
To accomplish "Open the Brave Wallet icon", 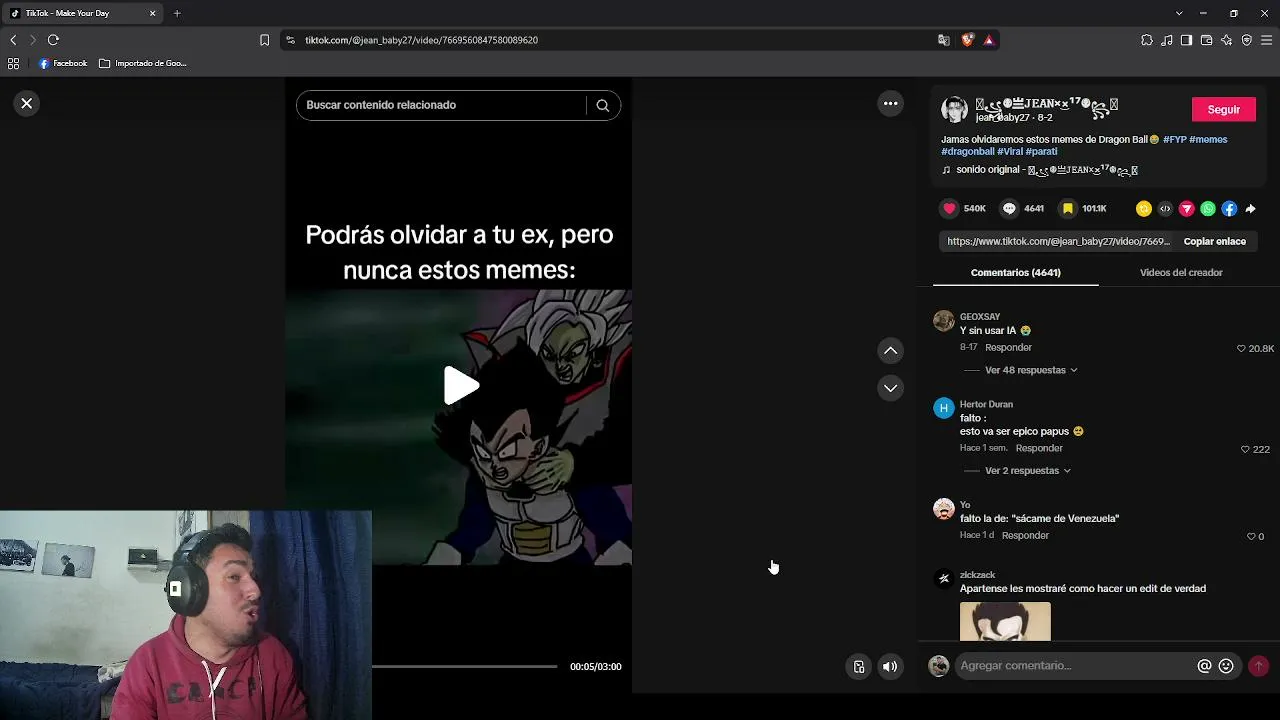I will tap(1206, 40).
